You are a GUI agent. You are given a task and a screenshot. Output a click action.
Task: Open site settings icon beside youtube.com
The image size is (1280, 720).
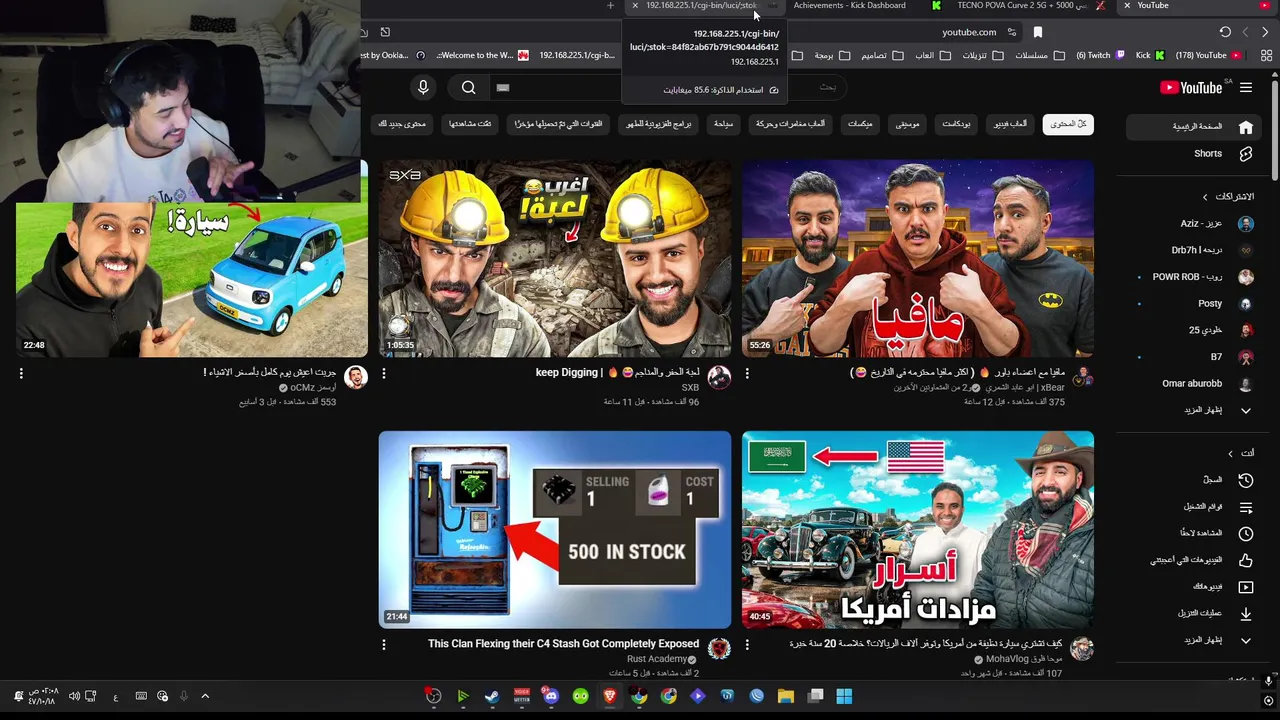(1012, 32)
